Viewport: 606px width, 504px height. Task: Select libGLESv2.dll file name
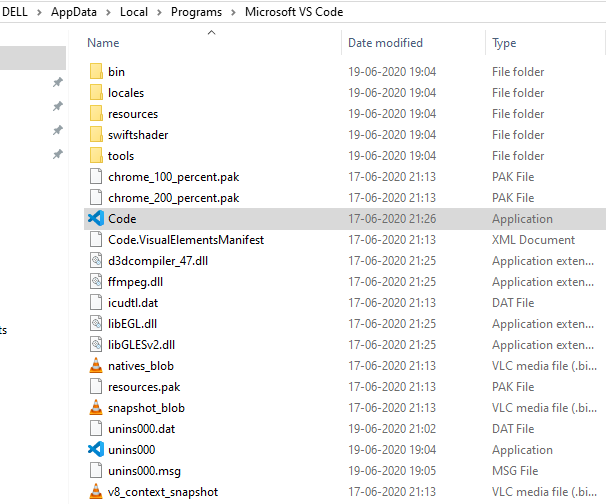point(141,345)
